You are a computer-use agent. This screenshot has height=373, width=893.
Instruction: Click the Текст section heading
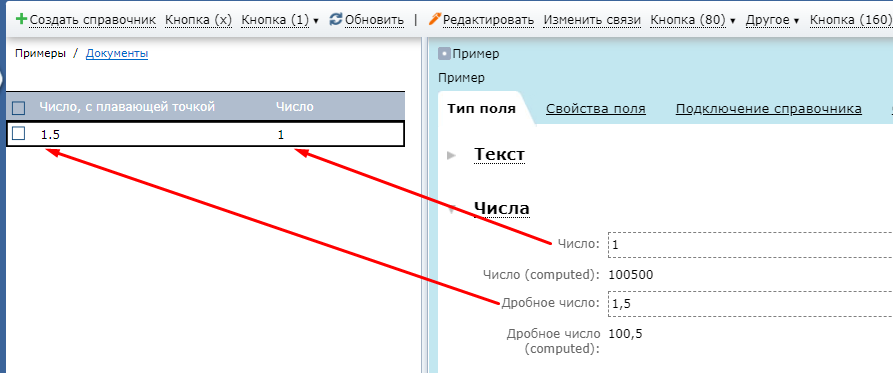click(x=499, y=154)
